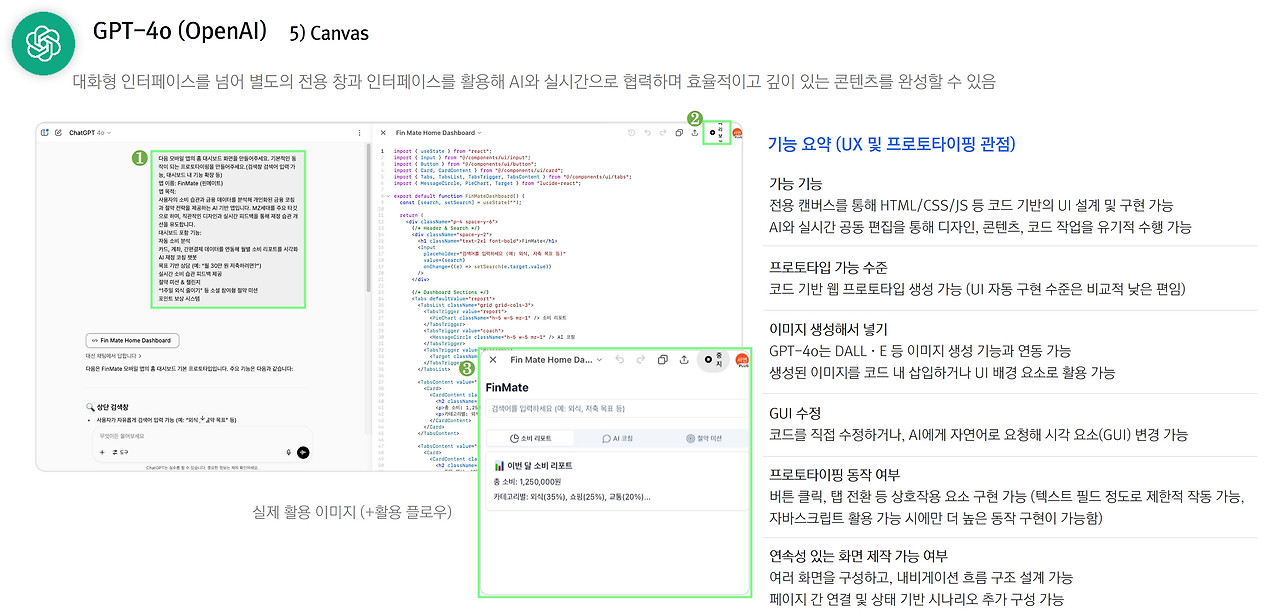Image resolution: width=1280 pixels, height=616 pixels.
Task: Click user avatar in preview header
Action: [742, 360]
